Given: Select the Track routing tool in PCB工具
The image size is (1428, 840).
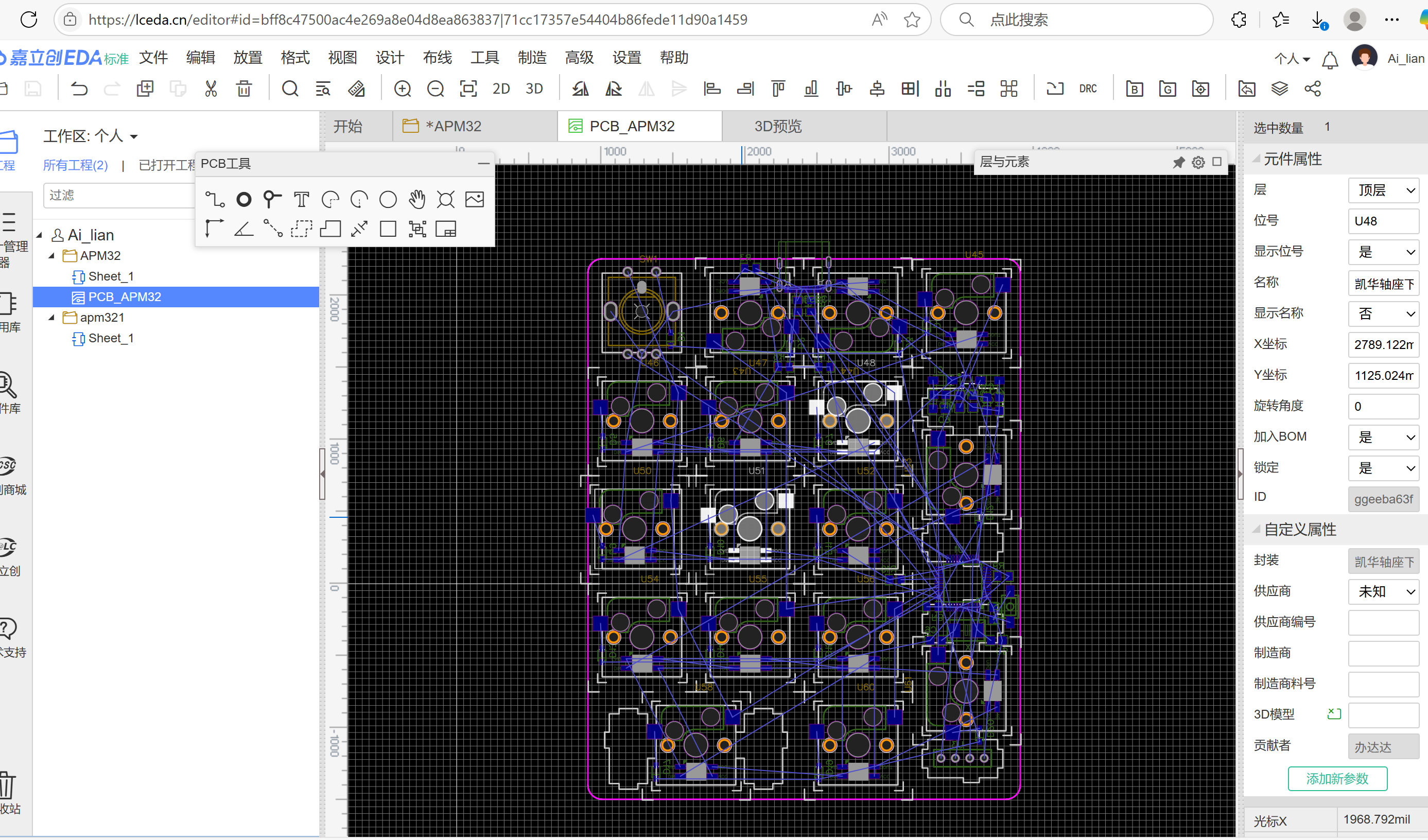Looking at the screenshot, I should pos(215,199).
